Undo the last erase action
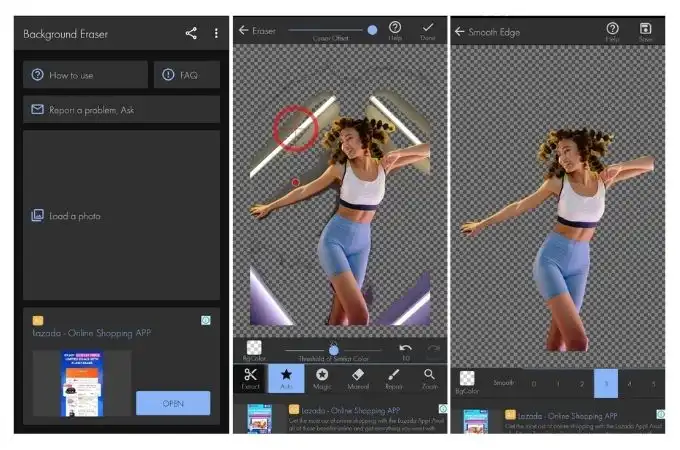 405,351
